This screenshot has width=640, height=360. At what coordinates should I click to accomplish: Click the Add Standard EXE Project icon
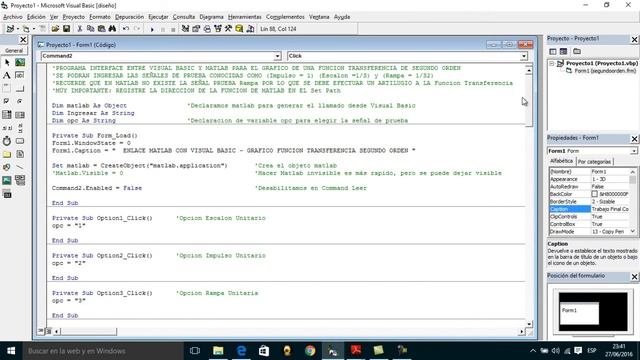pyautogui.click(x=10, y=29)
